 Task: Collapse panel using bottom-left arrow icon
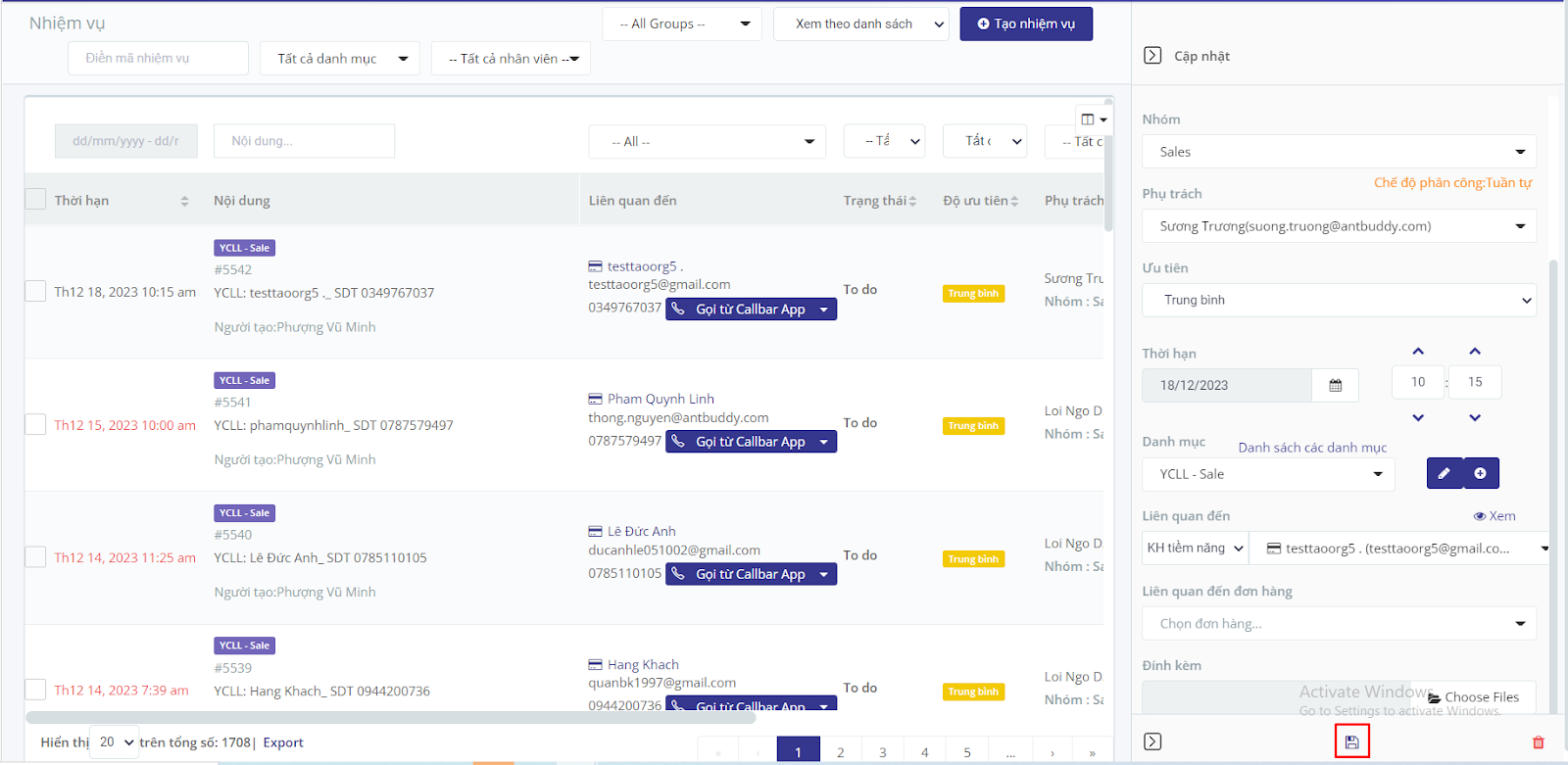(x=1152, y=741)
